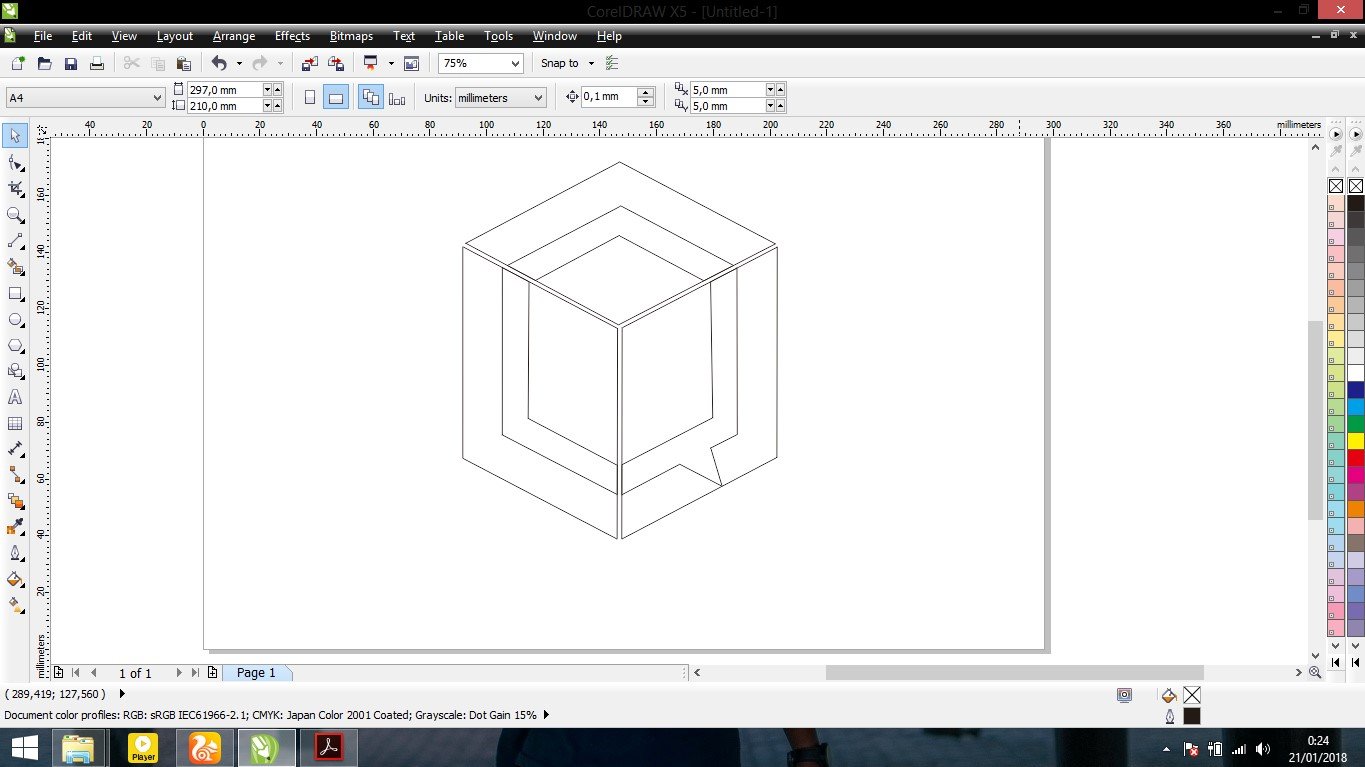Switch page to landscape orientation
Viewport: 1365px width, 767px height.
pyautogui.click(x=336, y=98)
